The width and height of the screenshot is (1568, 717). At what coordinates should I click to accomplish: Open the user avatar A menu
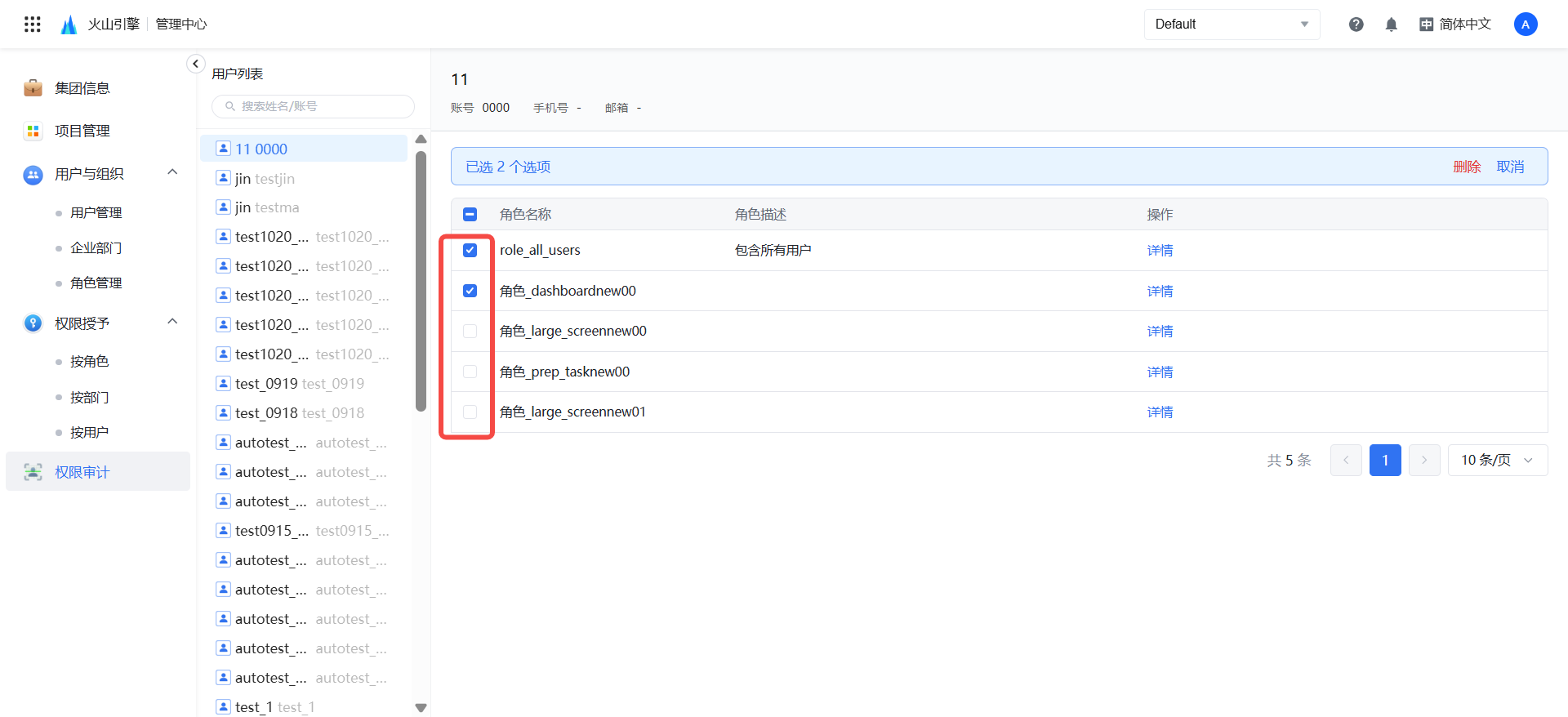point(1526,24)
